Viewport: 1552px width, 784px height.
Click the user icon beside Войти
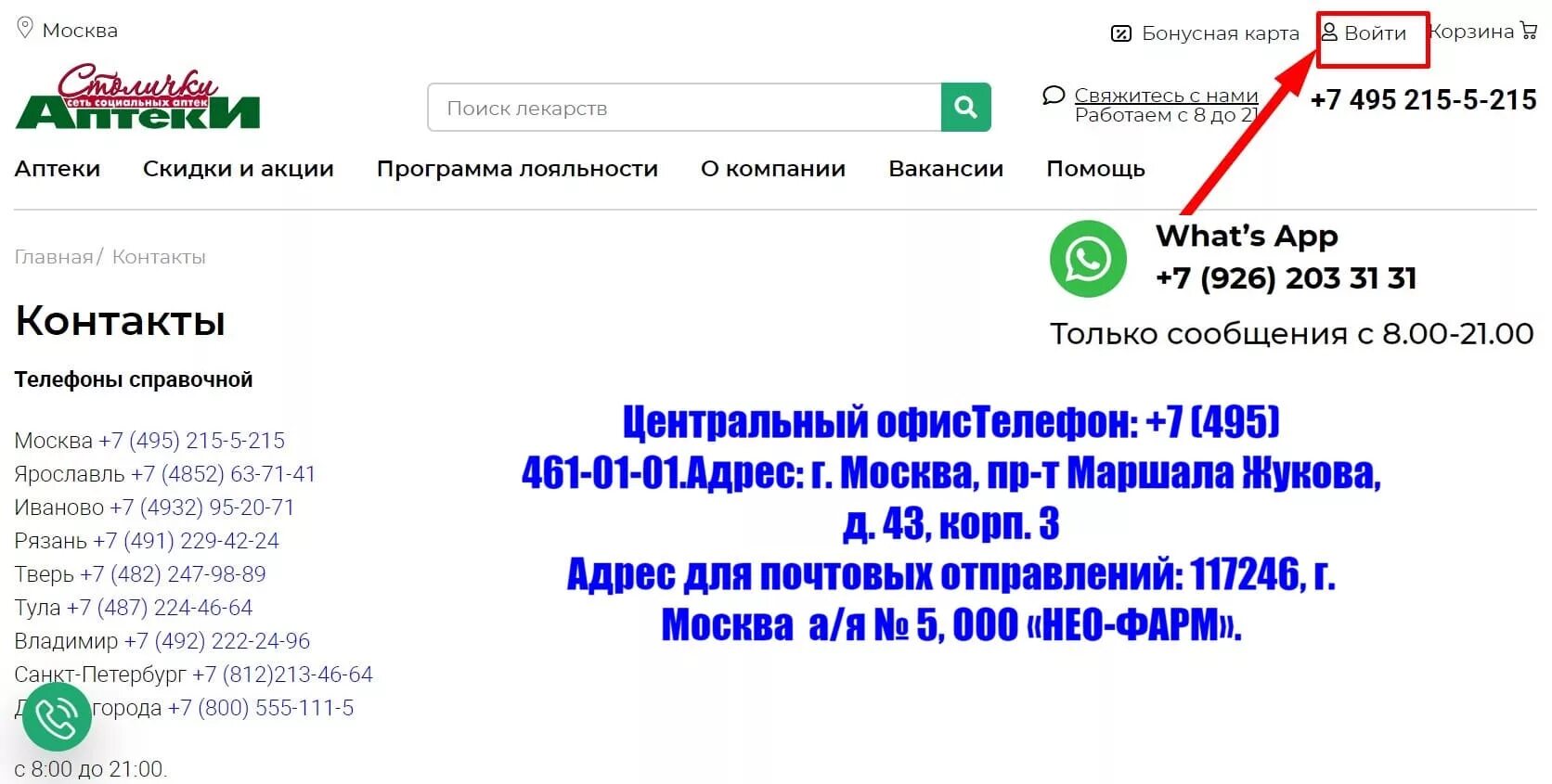(1329, 32)
